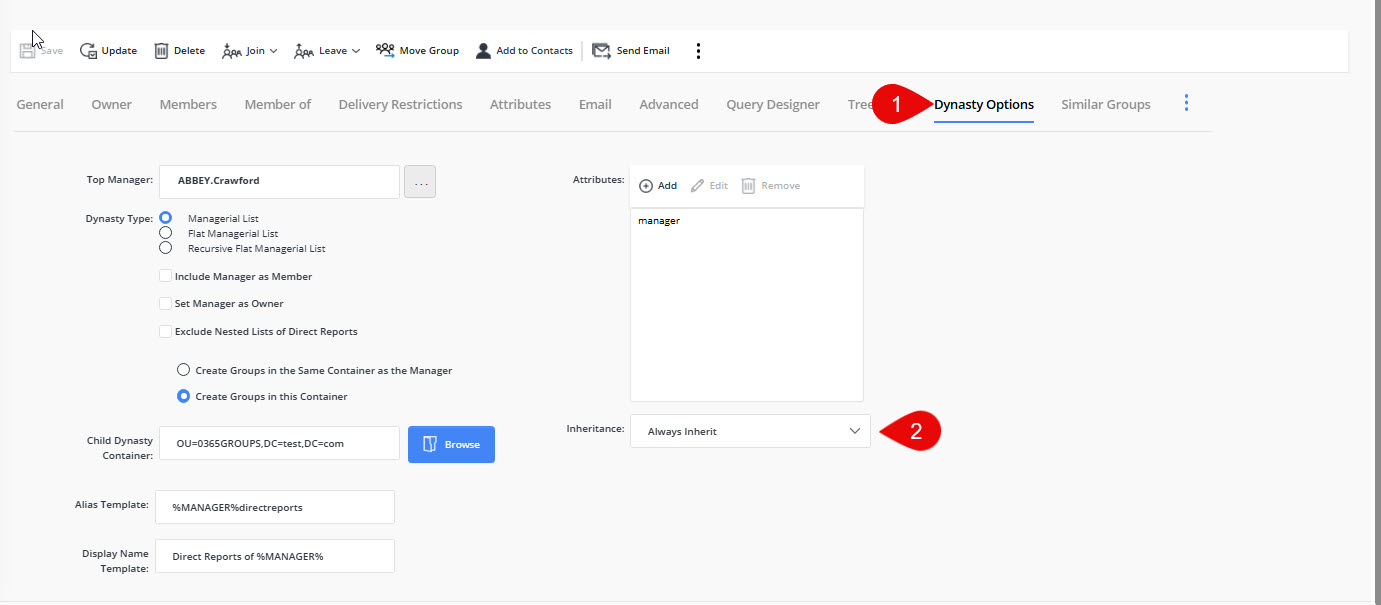Screen dimensions: 1381x605
Task: Select the Flat Managerial List option
Action: tap(164, 232)
